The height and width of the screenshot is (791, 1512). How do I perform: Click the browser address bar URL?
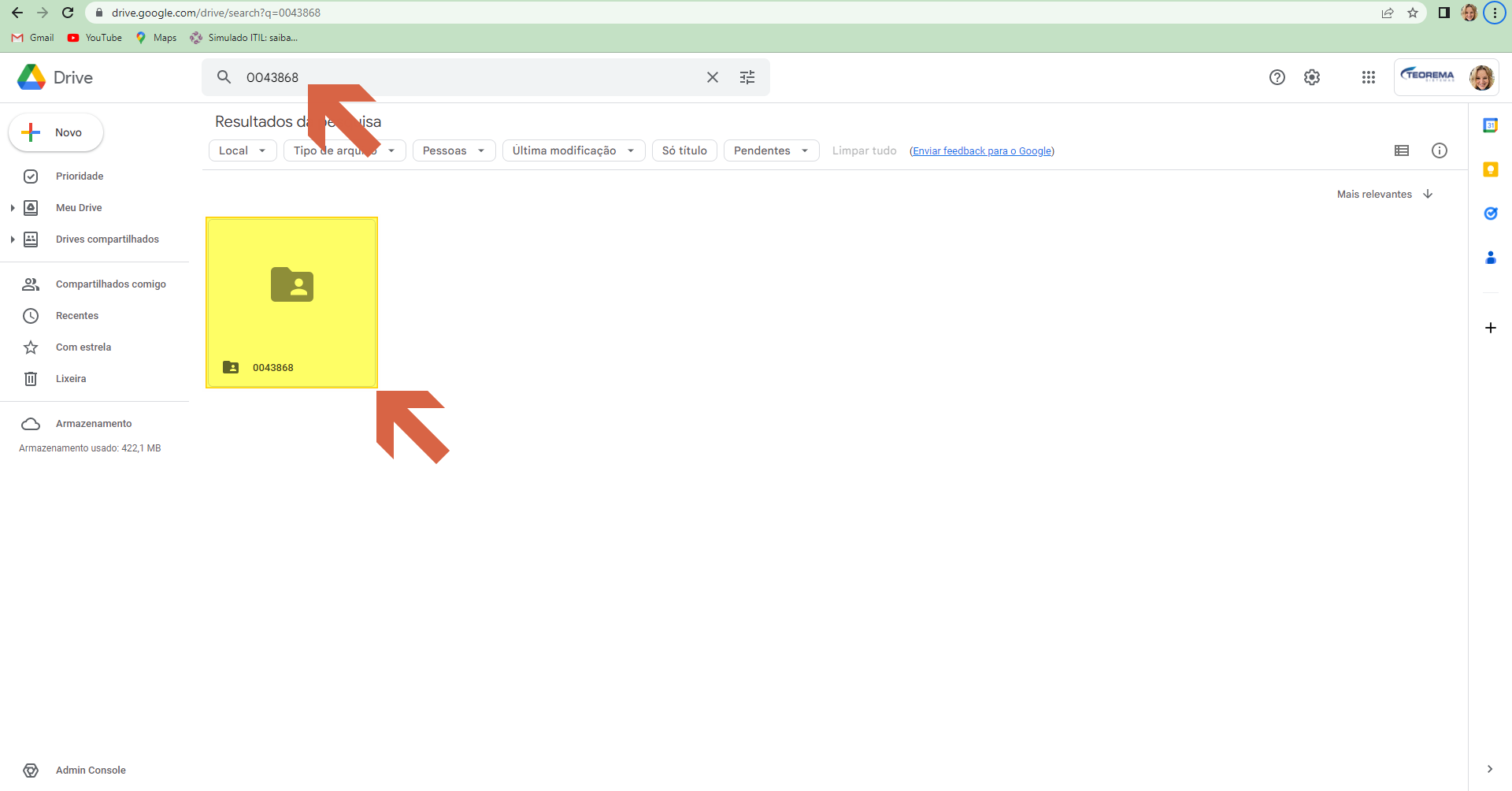pos(216,13)
